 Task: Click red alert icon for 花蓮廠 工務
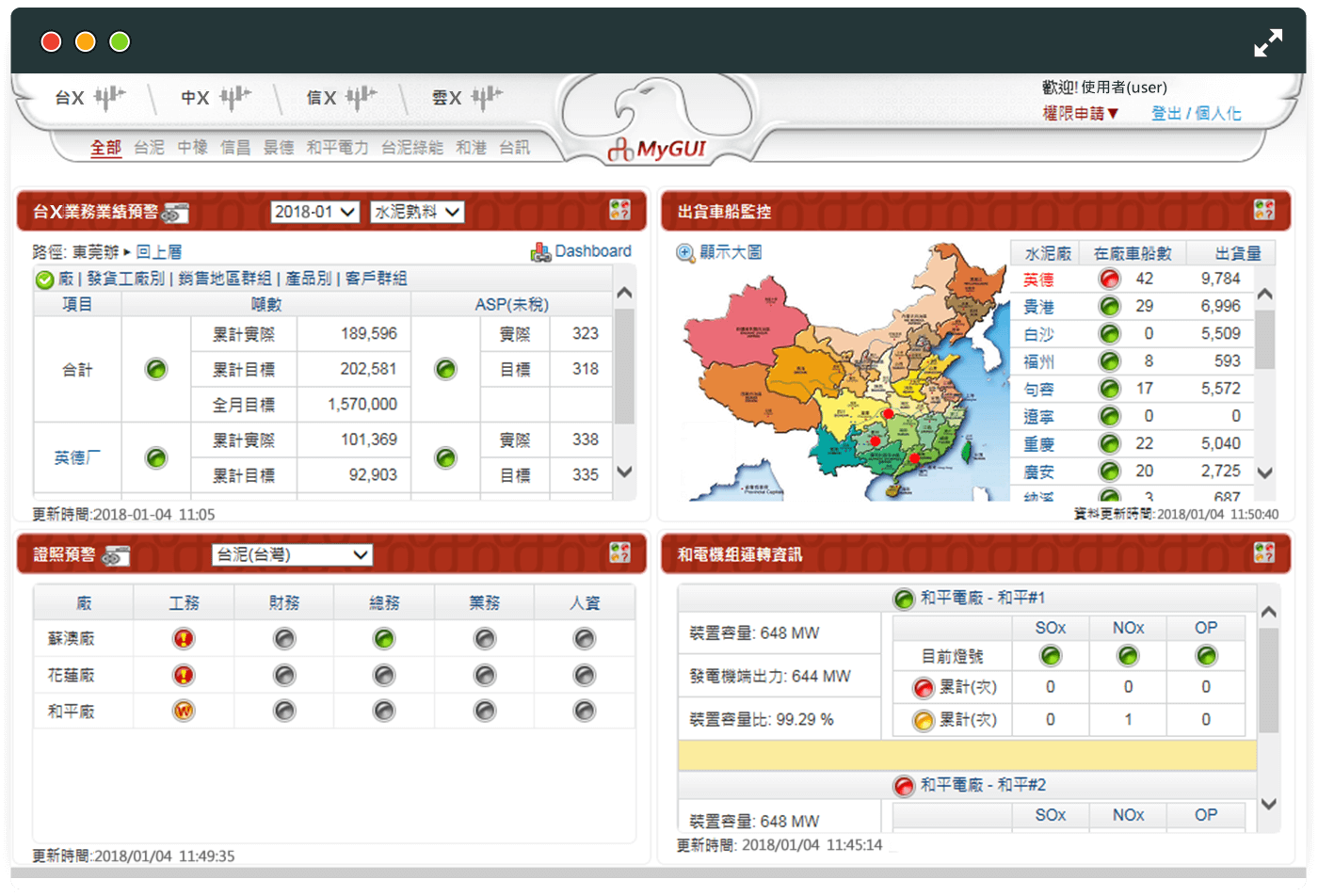(x=184, y=675)
